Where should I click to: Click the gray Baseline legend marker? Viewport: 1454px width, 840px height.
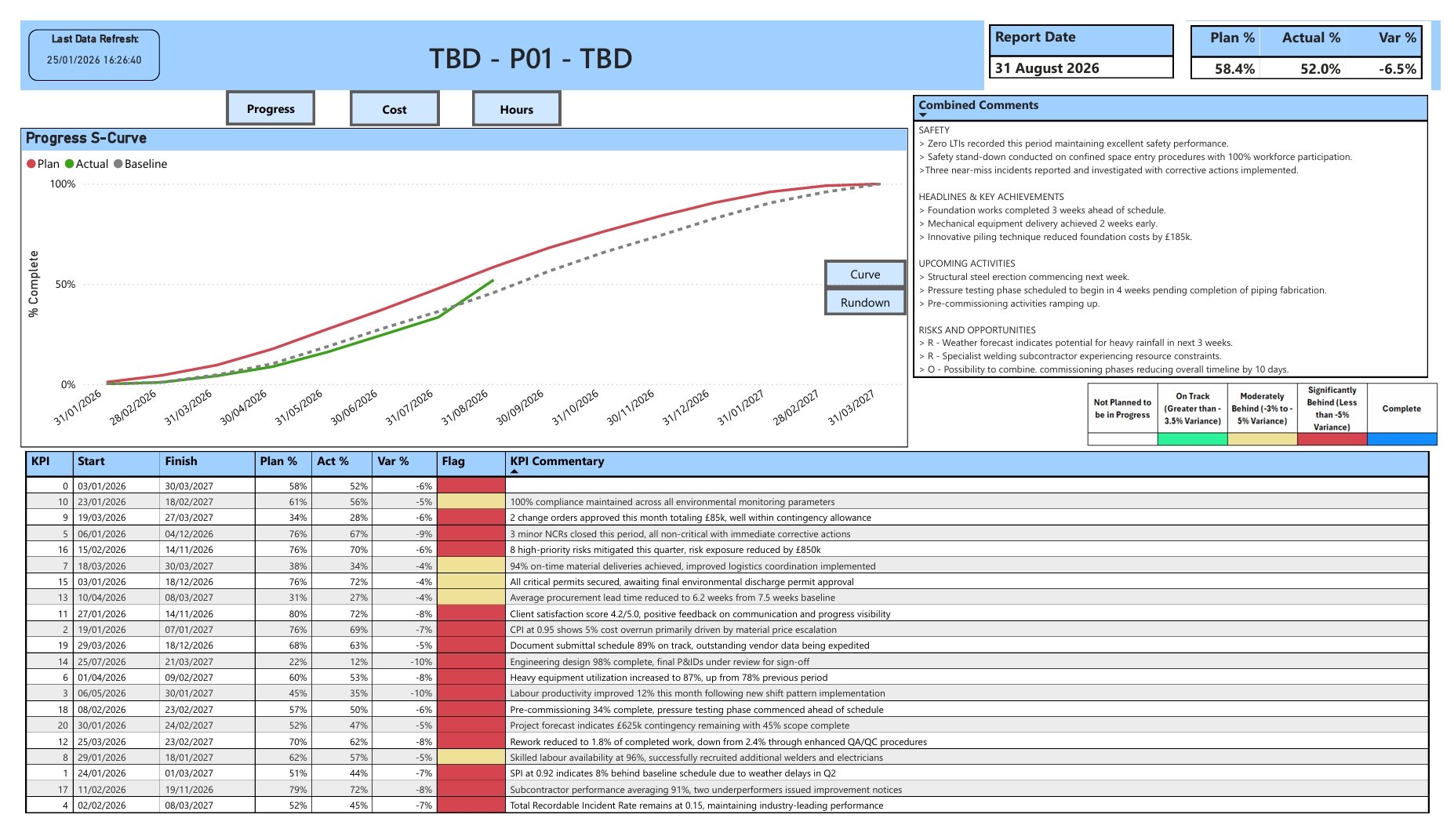tap(118, 164)
